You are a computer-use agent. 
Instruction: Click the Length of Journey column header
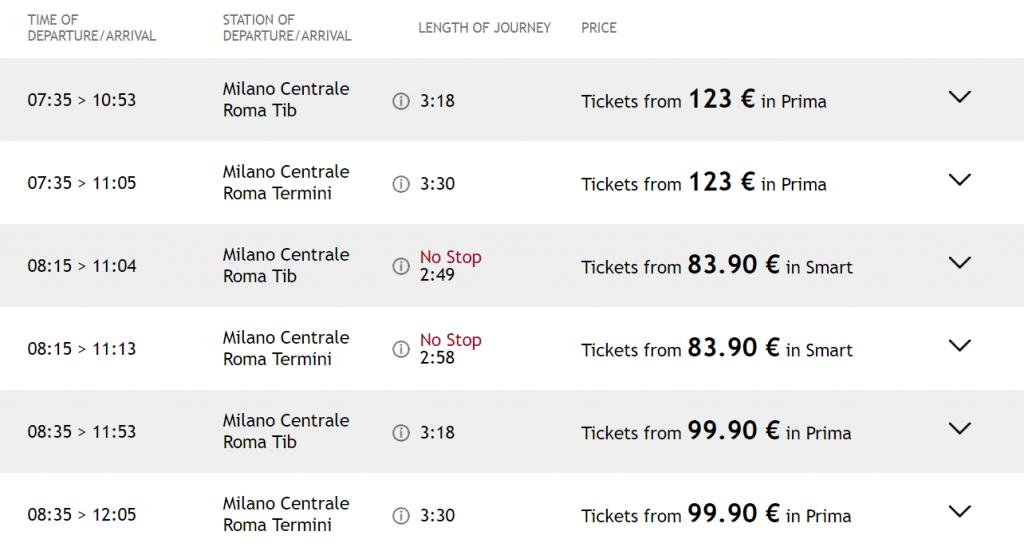(x=484, y=28)
